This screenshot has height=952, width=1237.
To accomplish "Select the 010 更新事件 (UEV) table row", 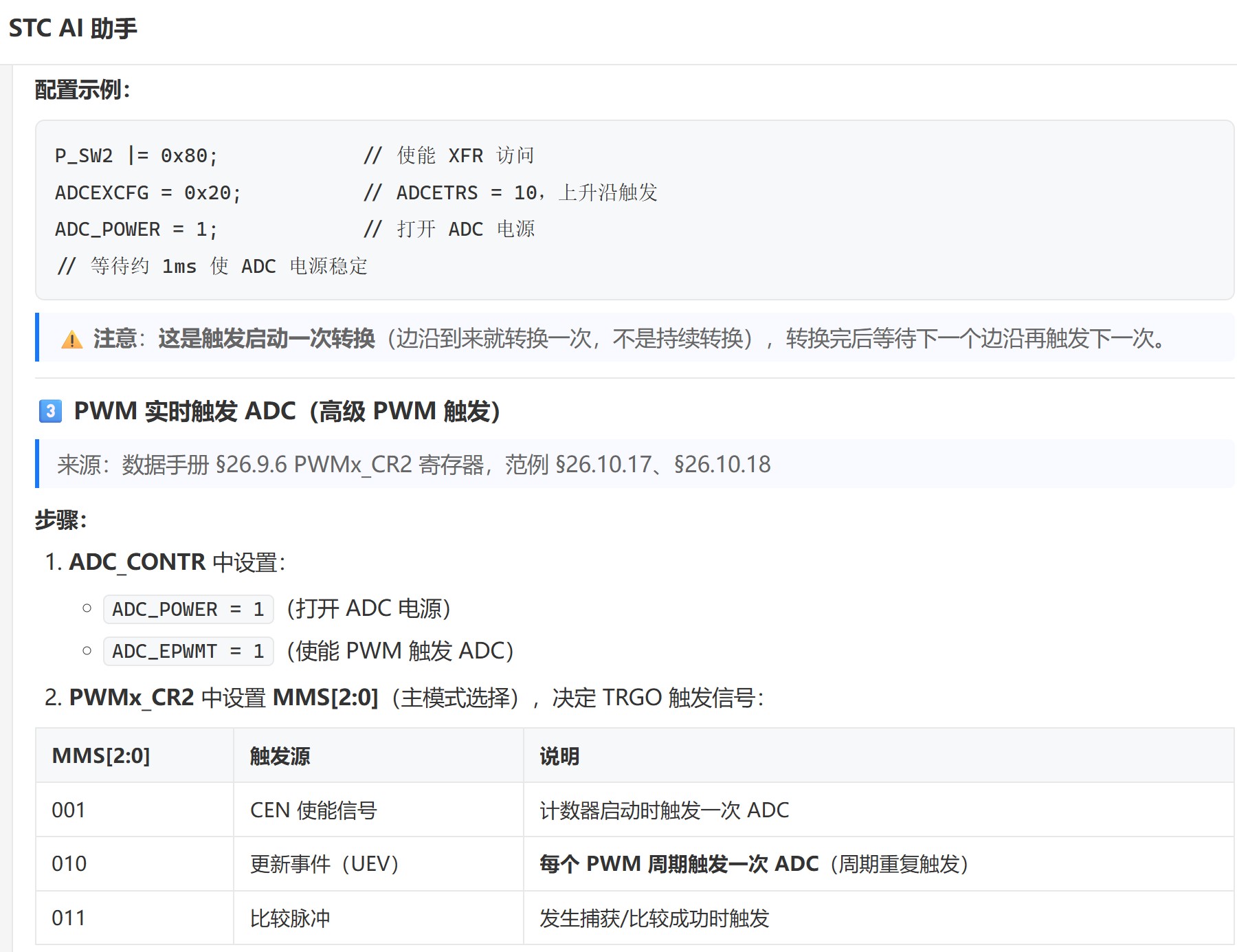I will pos(635,864).
